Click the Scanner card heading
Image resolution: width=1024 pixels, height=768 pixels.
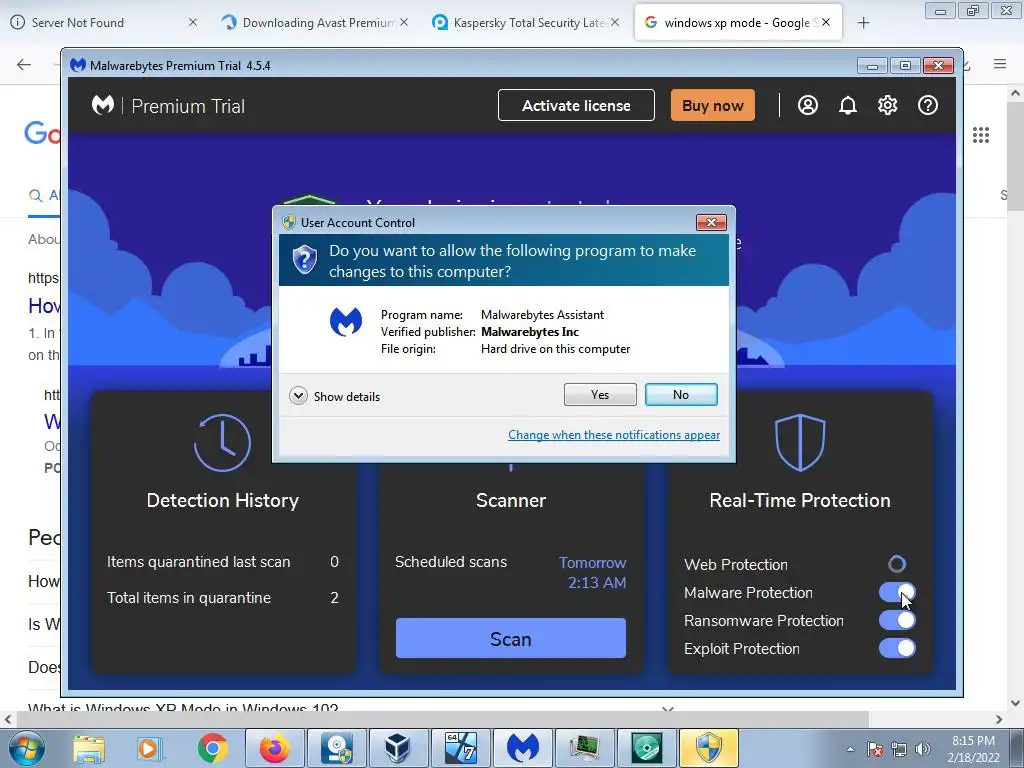pyautogui.click(x=511, y=500)
